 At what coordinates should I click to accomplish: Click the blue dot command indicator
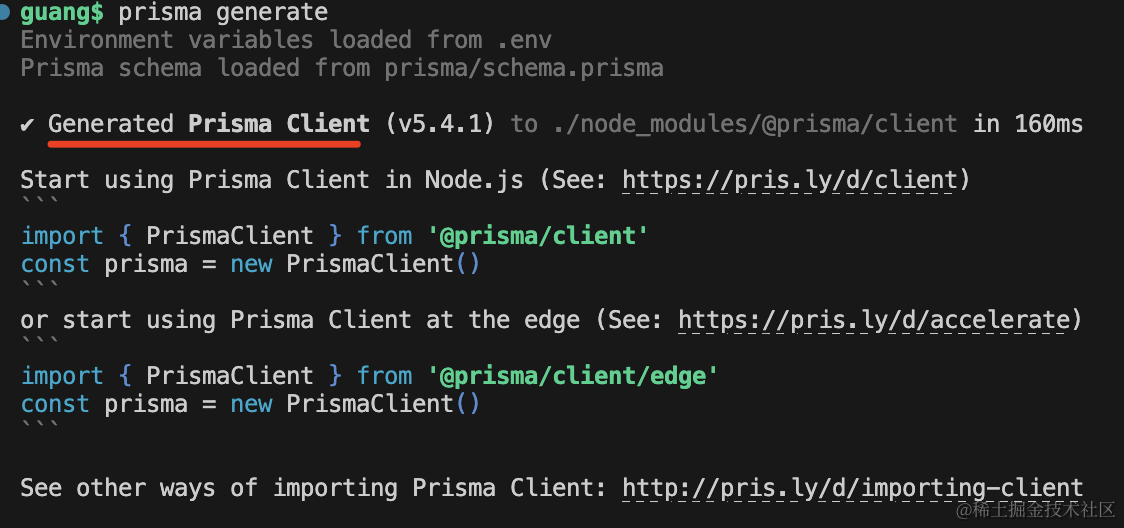click(x=6, y=13)
